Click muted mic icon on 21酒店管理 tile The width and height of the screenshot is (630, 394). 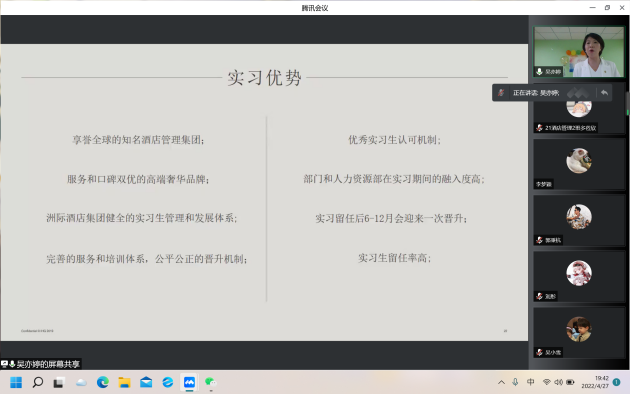point(539,128)
